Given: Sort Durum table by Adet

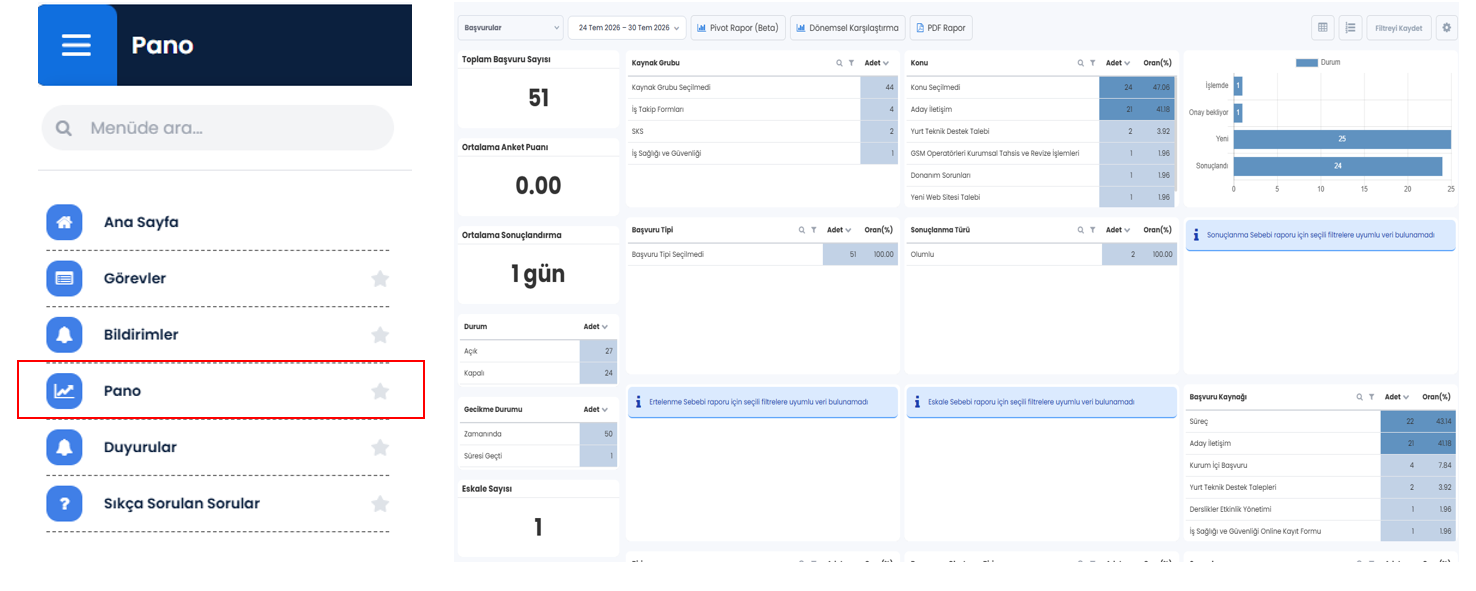Looking at the screenshot, I should [x=596, y=327].
